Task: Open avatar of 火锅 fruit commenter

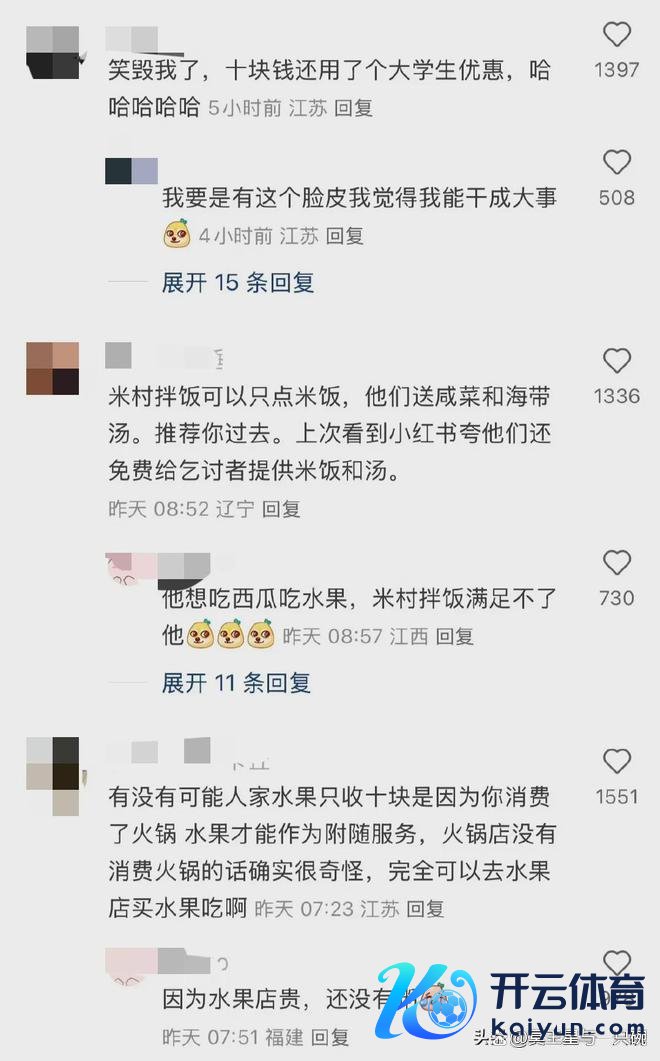Action: pos(53,776)
